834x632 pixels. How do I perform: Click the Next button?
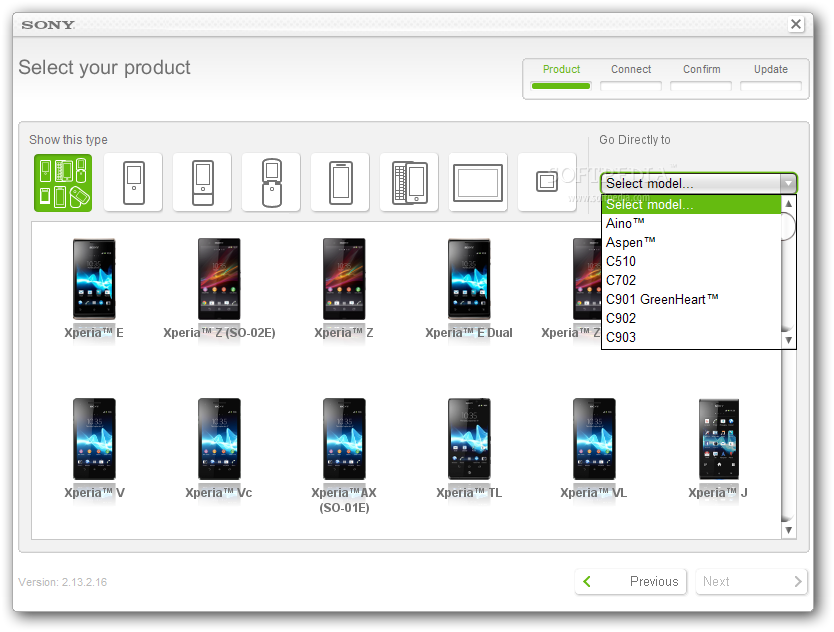pyautogui.click(x=752, y=581)
